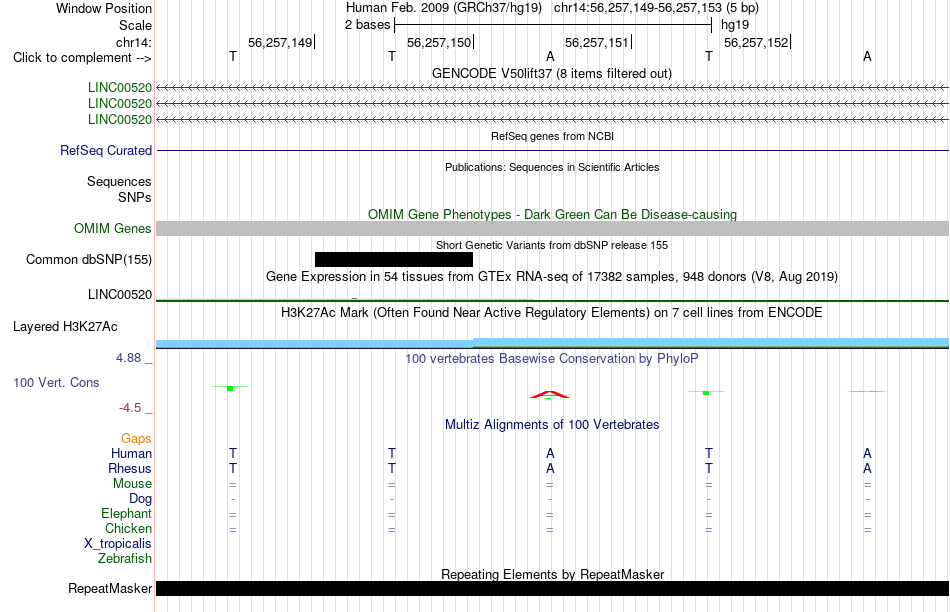Click the black RepeatMasker element bar
The width and height of the screenshot is (950, 612).
coord(552,588)
